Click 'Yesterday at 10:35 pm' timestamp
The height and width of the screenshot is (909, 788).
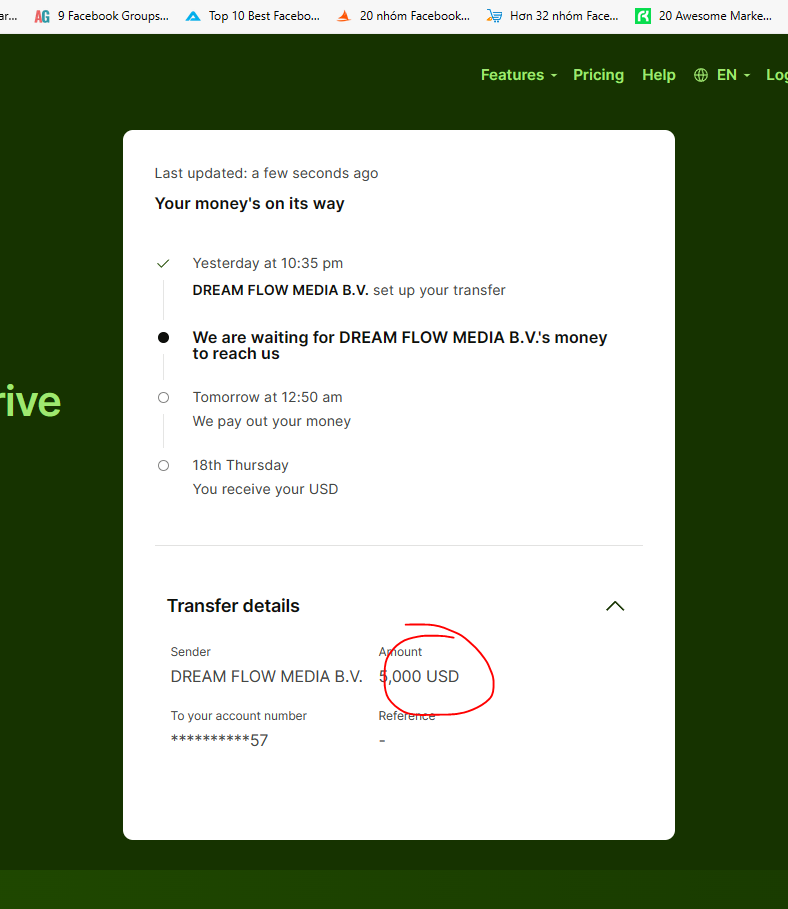267,263
